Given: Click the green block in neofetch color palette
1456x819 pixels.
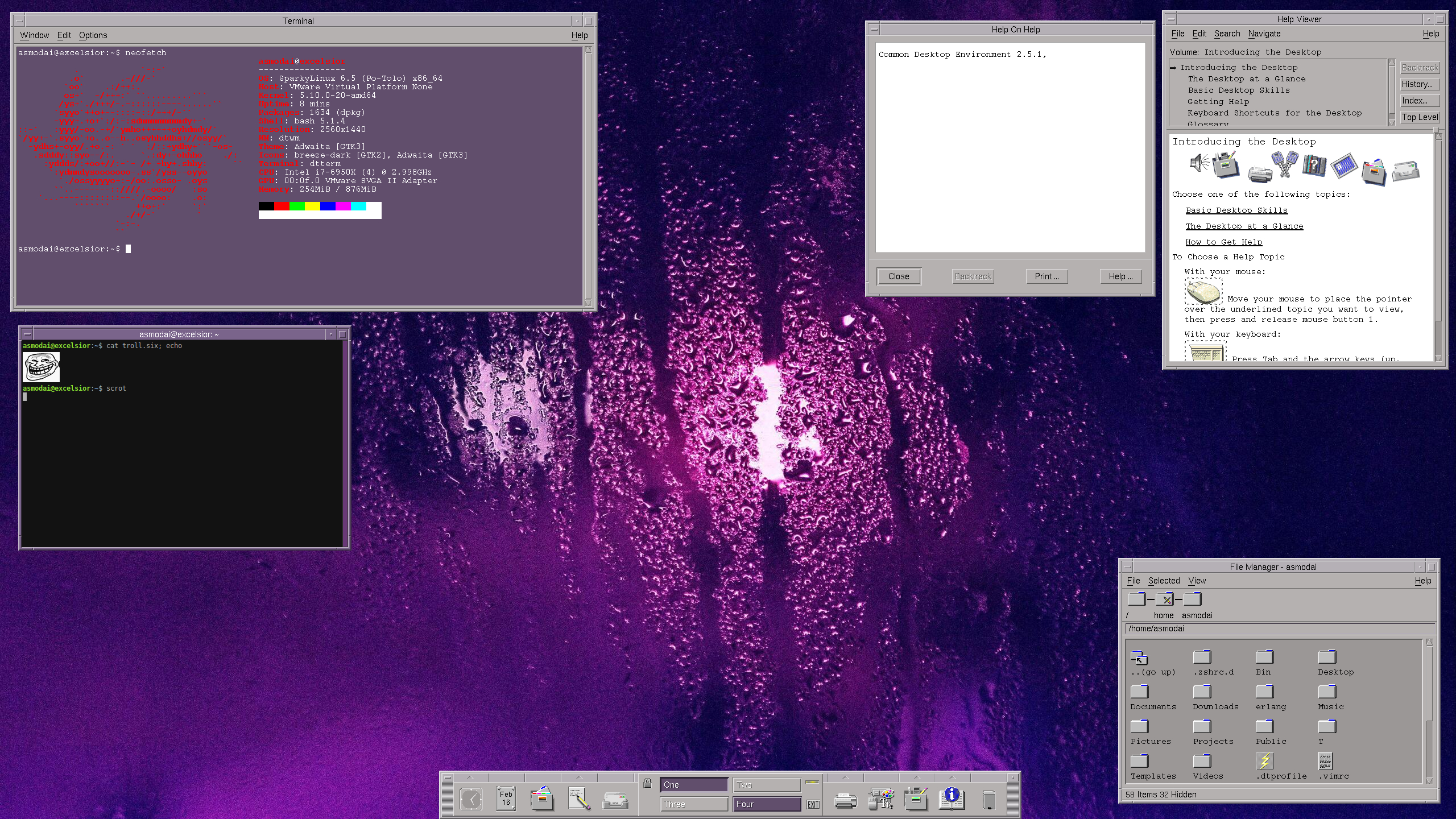Looking at the screenshot, I should point(297,206).
